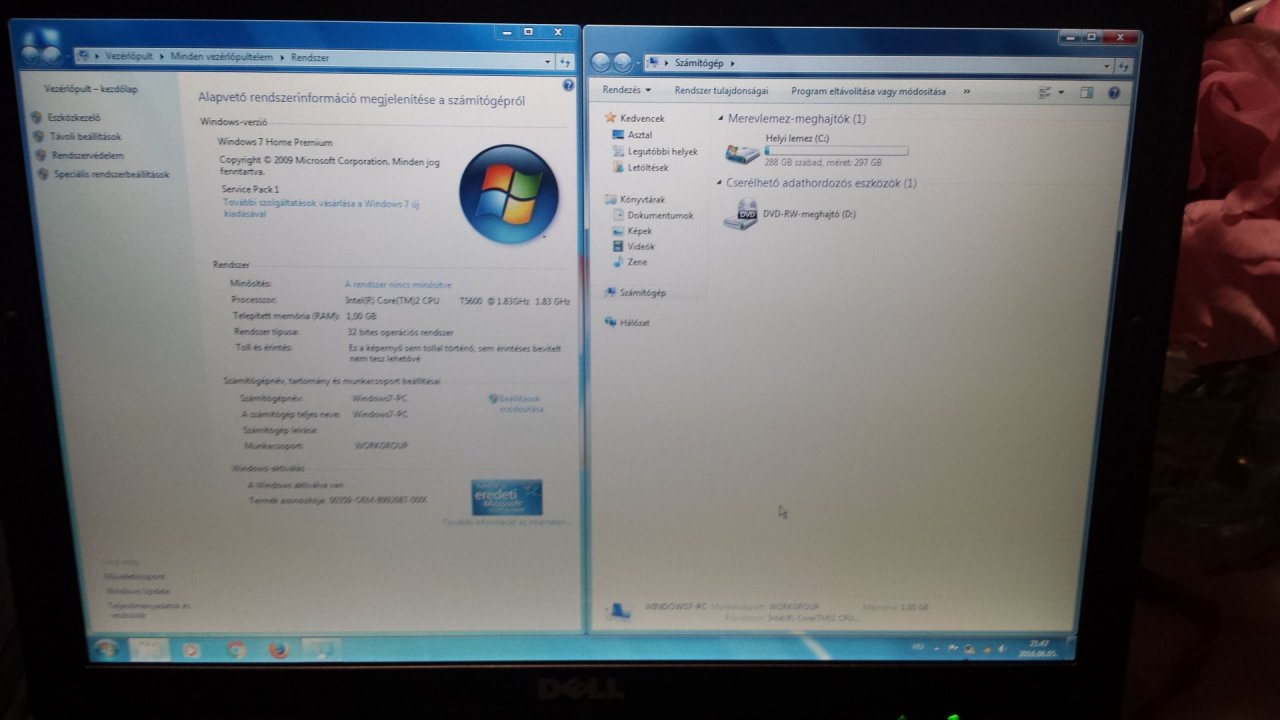
Task: Open address history dropdown in Rendszer window
Action: pos(548,61)
